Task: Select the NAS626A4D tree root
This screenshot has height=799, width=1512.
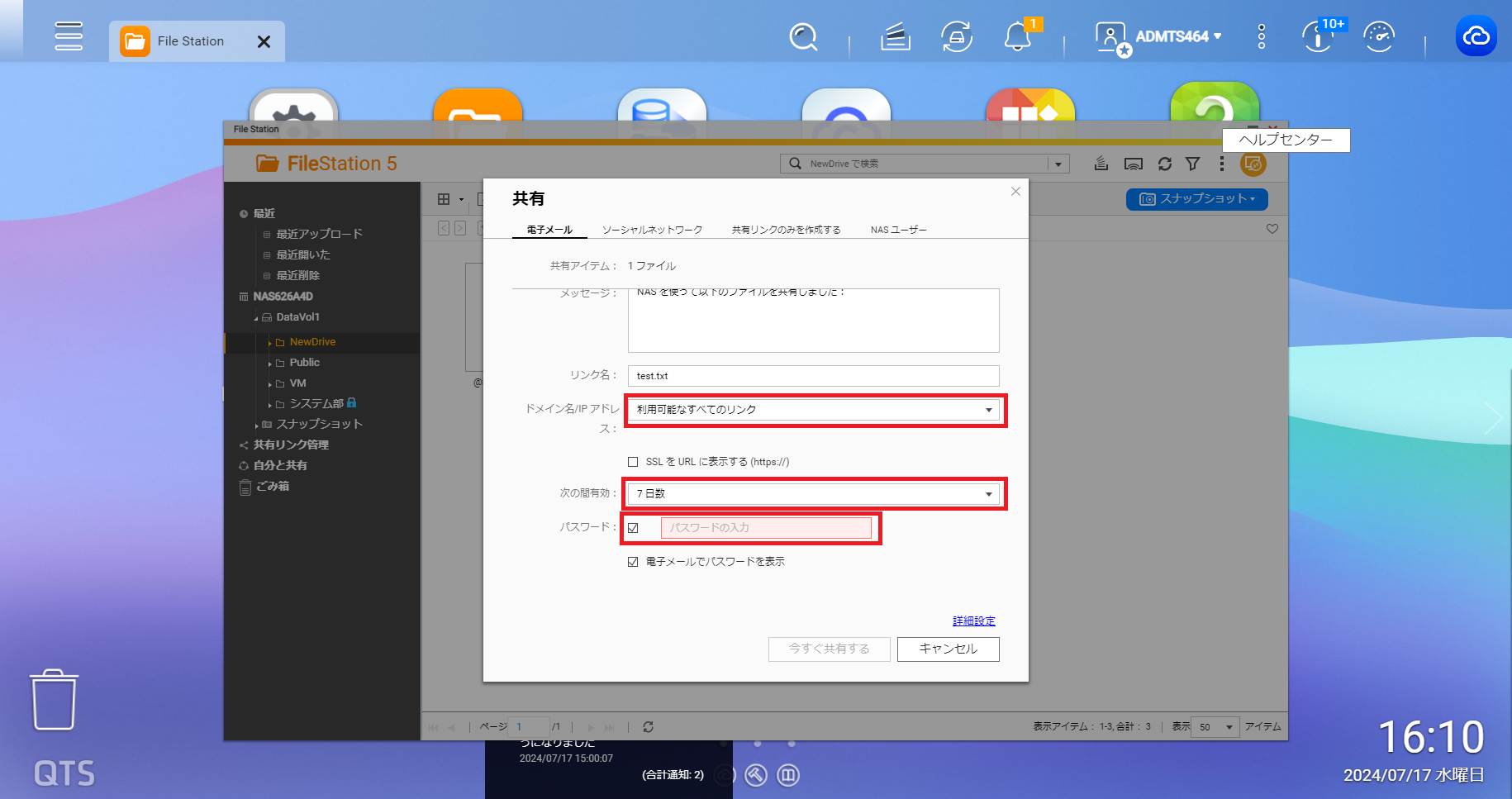Action: pyautogui.click(x=283, y=297)
